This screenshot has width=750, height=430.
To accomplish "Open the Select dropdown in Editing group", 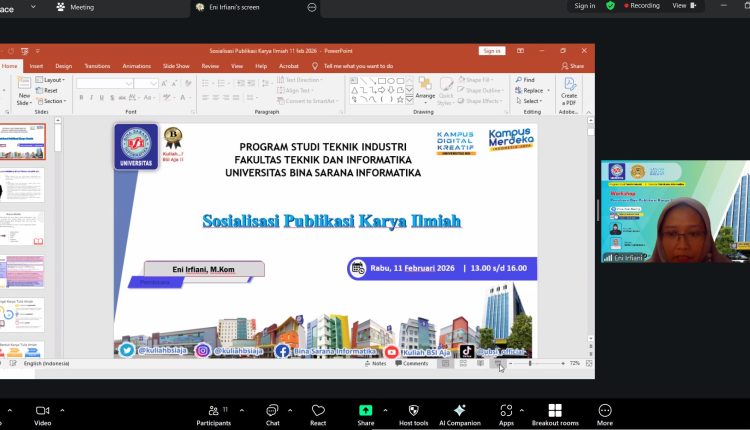I will point(529,101).
